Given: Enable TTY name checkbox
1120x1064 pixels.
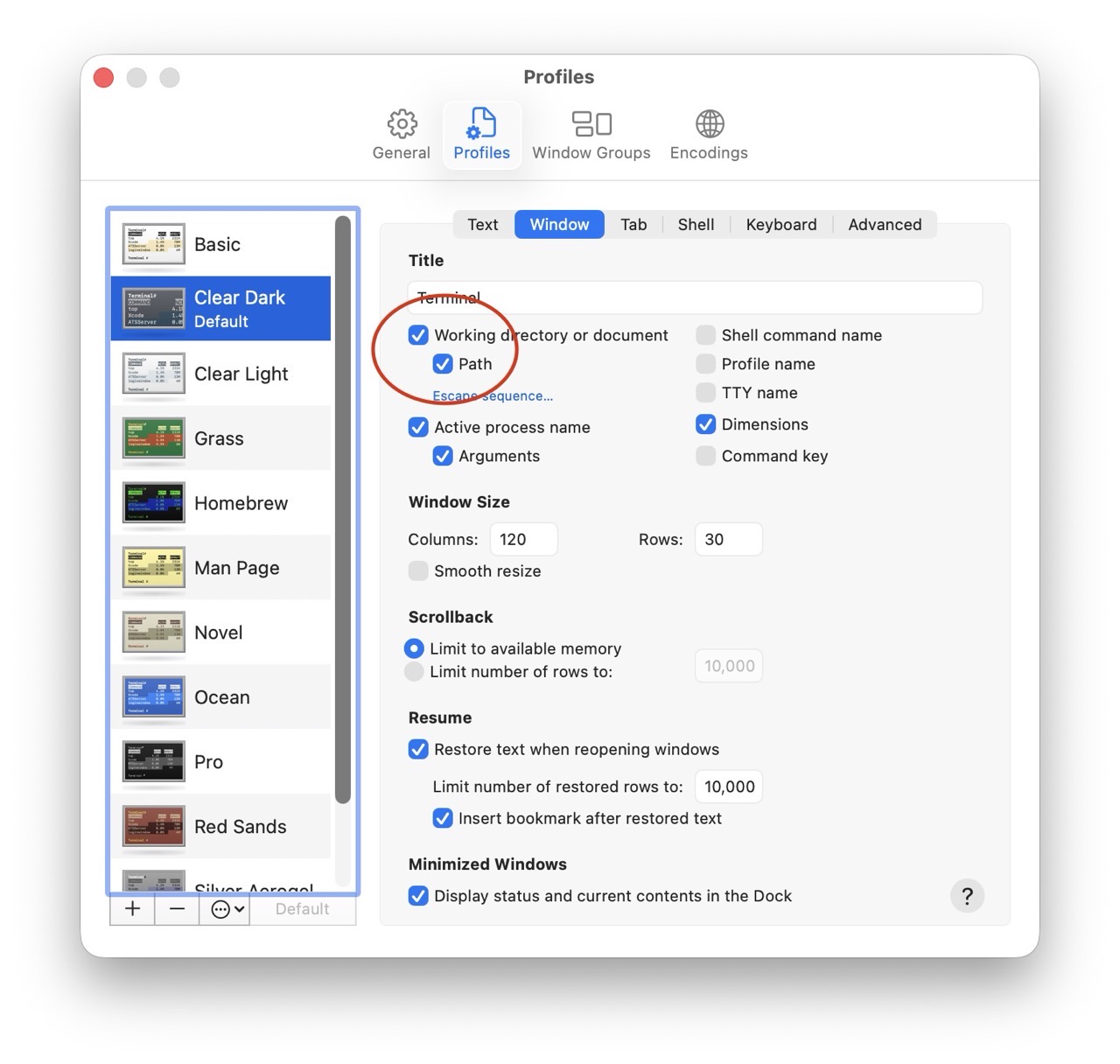Looking at the screenshot, I should click(x=705, y=393).
